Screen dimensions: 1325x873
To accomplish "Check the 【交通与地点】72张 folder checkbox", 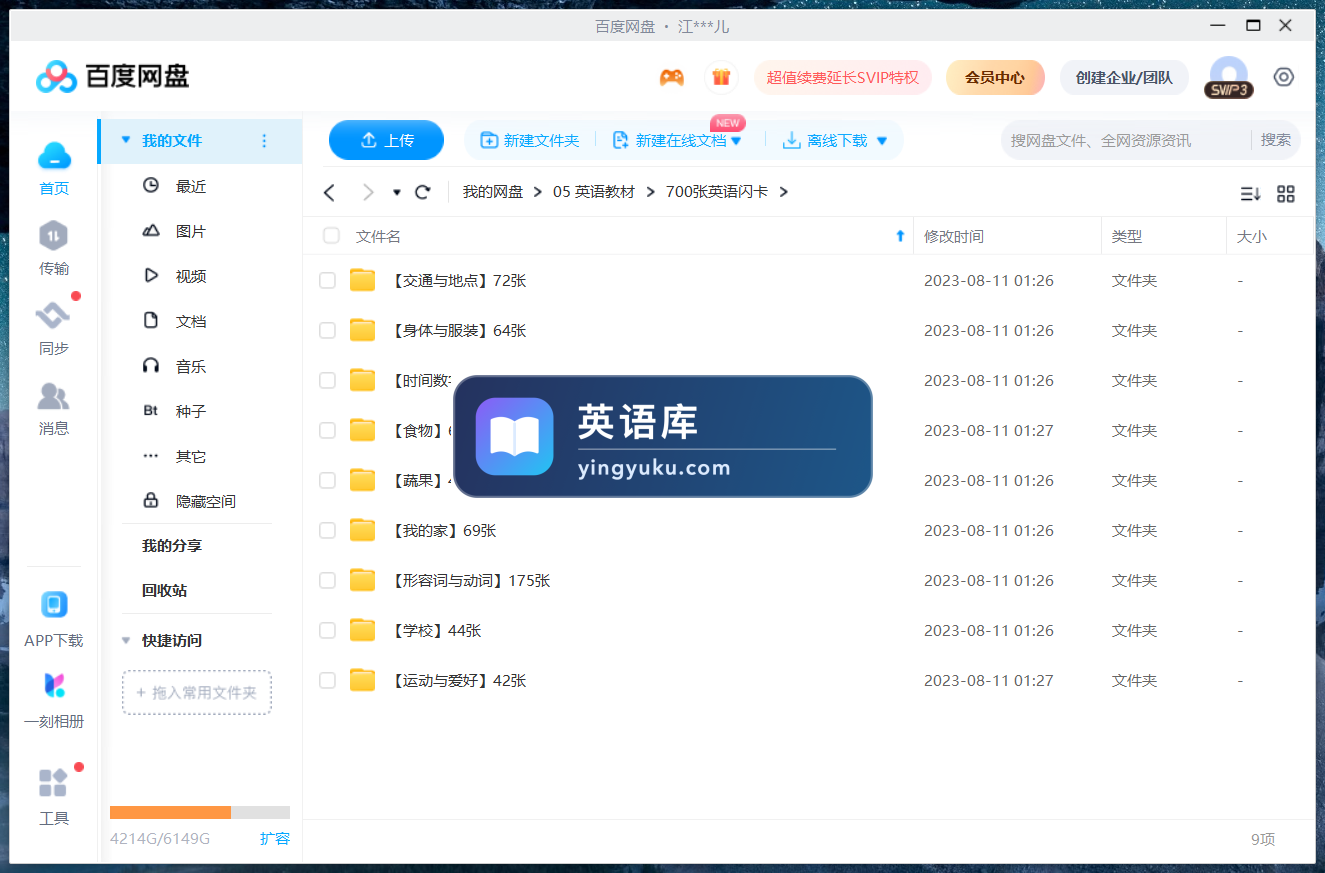I will tap(327, 280).
